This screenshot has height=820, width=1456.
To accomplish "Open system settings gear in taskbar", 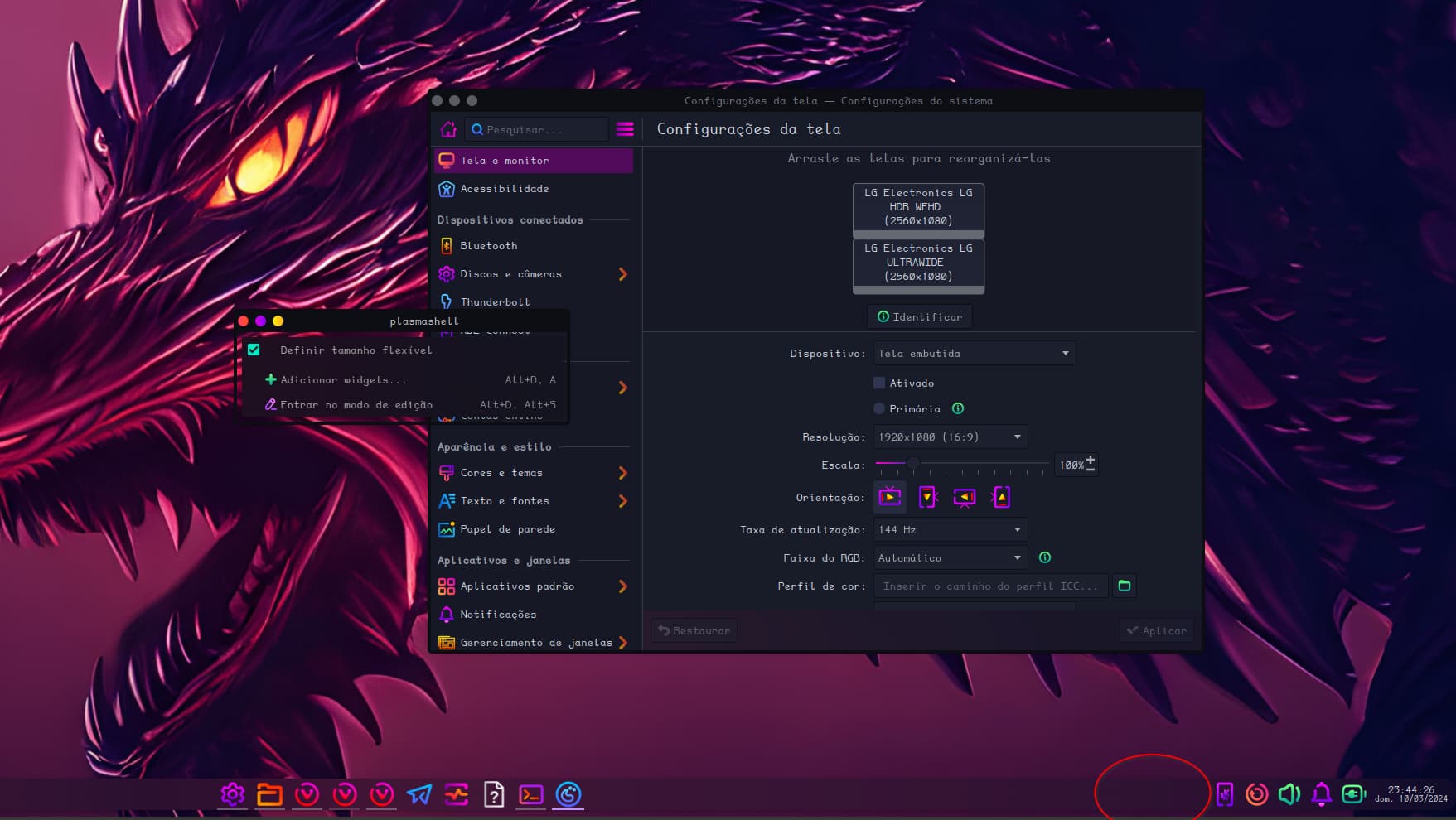I will coord(232,795).
